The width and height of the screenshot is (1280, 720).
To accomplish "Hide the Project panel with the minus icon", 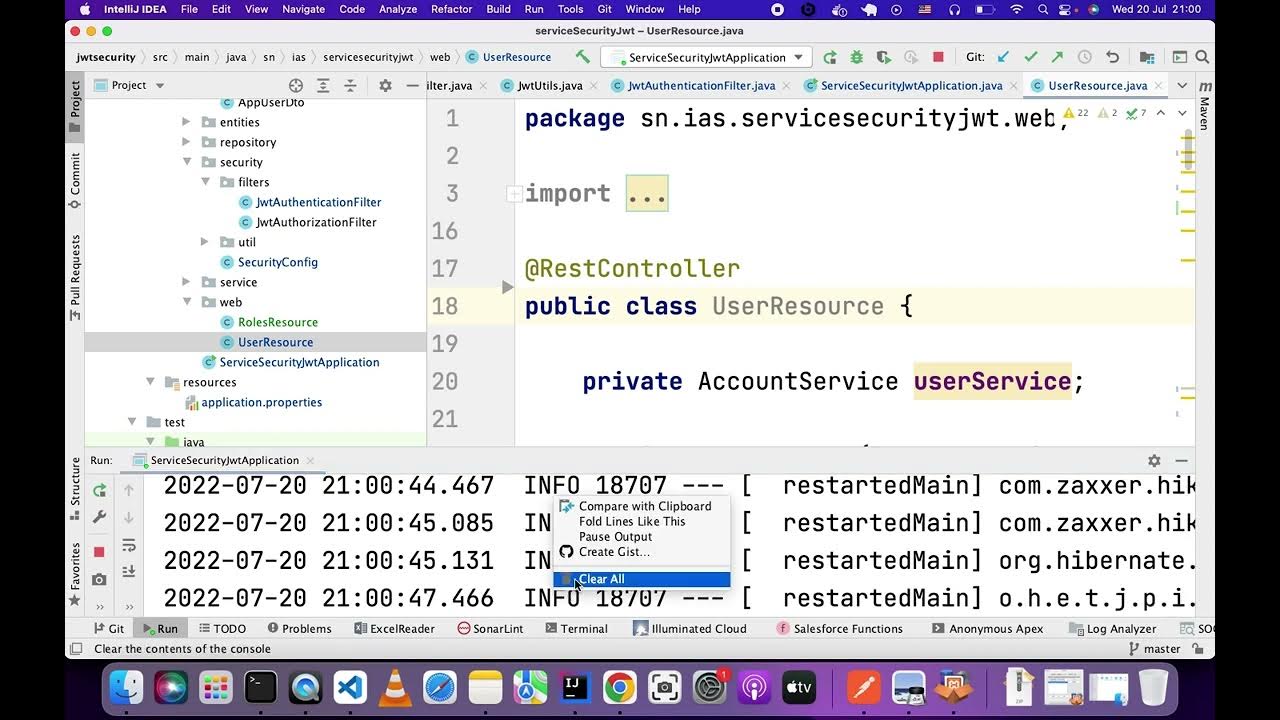I will (x=412, y=86).
